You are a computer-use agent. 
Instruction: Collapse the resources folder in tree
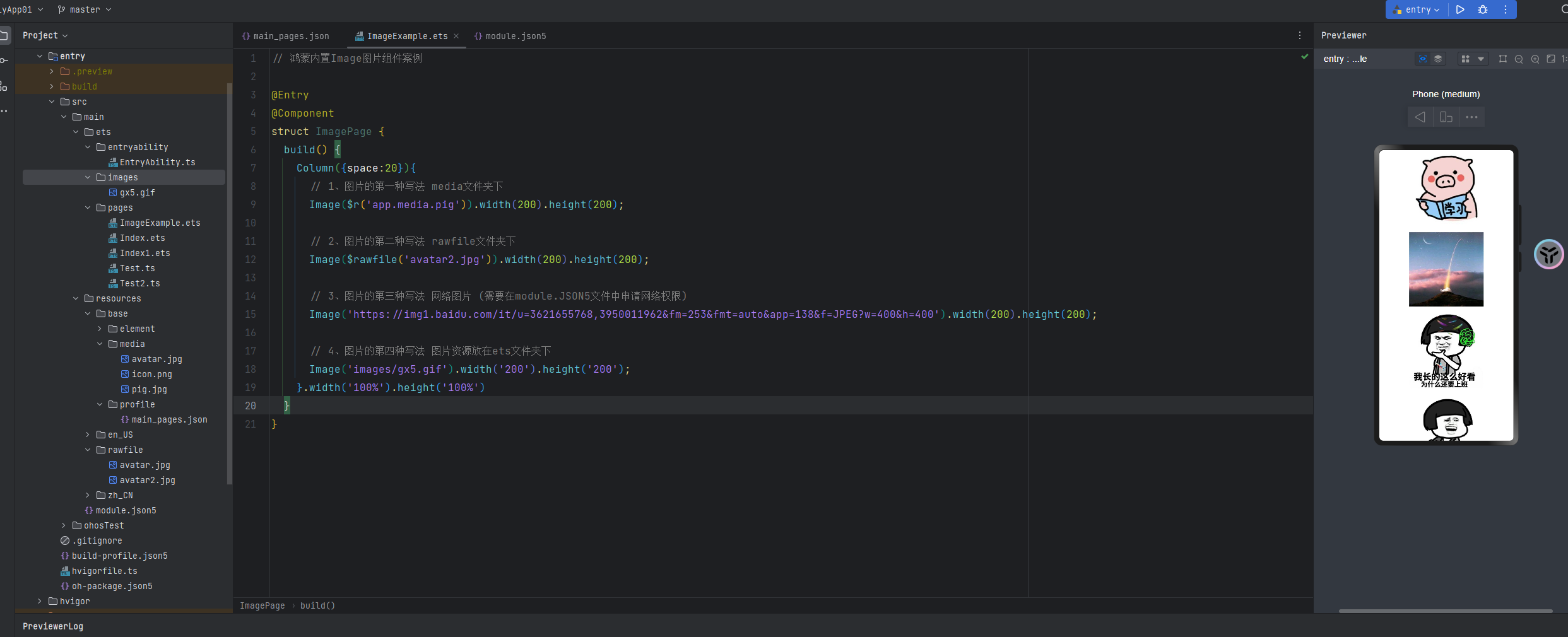(x=76, y=298)
